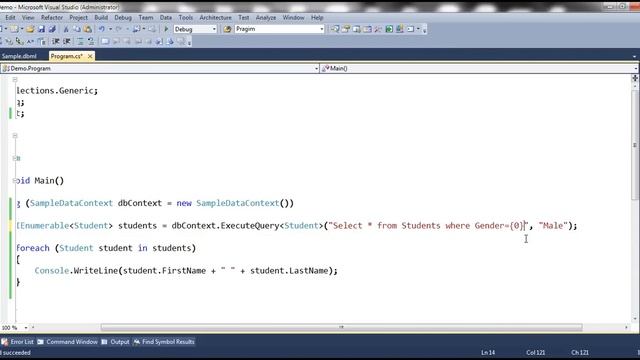Click Console.WriteLine in the foreach loop
The image size is (640, 360).
tap(76, 271)
